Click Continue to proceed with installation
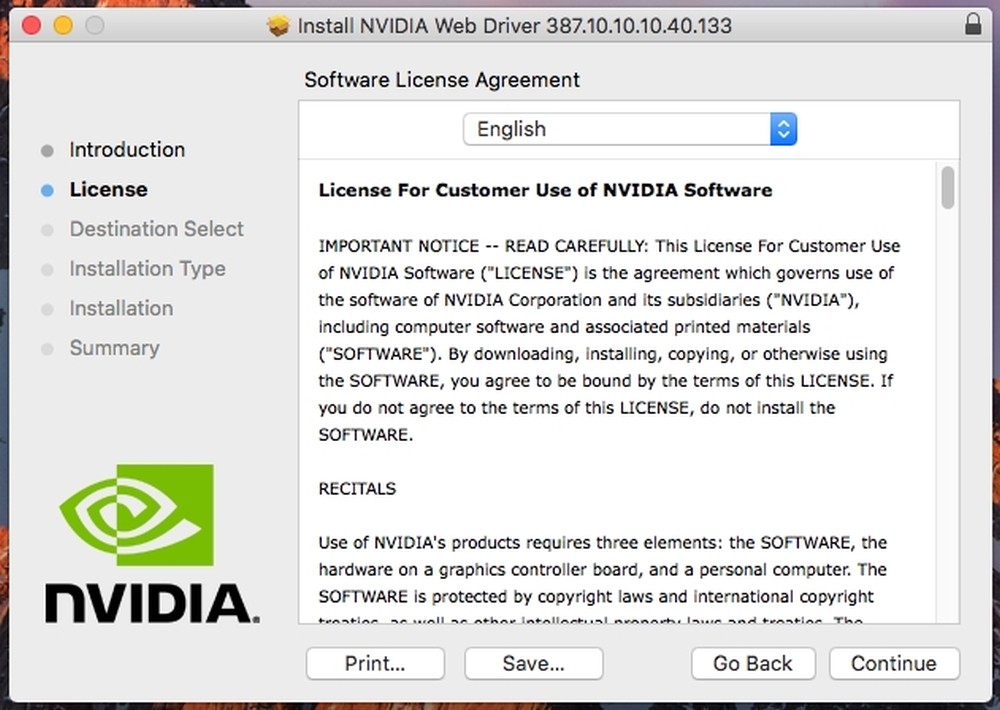Screen dimensions: 1000x710 tap(894, 663)
